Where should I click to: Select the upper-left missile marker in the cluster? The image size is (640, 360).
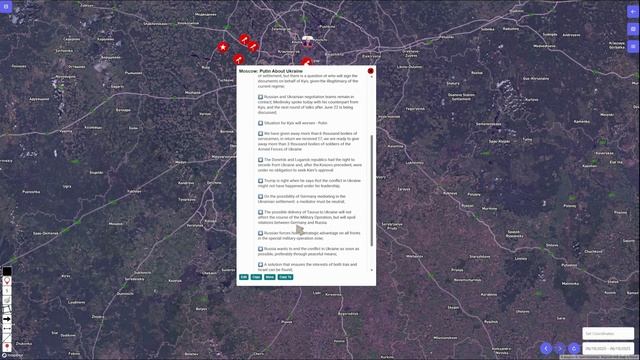tap(244, 40)
